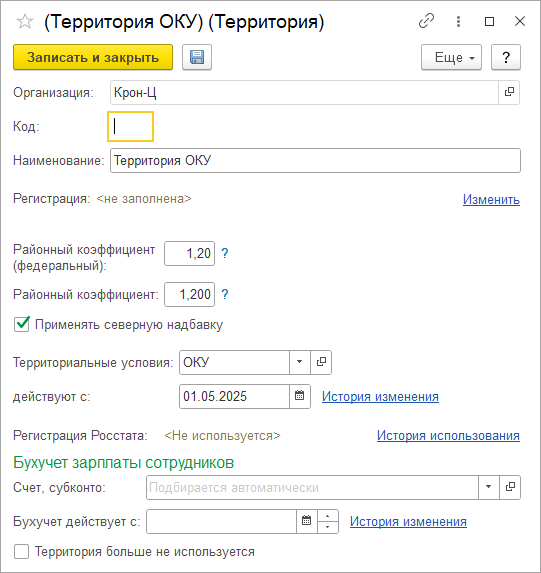The image size is (541, 573).
Task: Open the Еще dropdown menu
Action: [x=451, y=57]
